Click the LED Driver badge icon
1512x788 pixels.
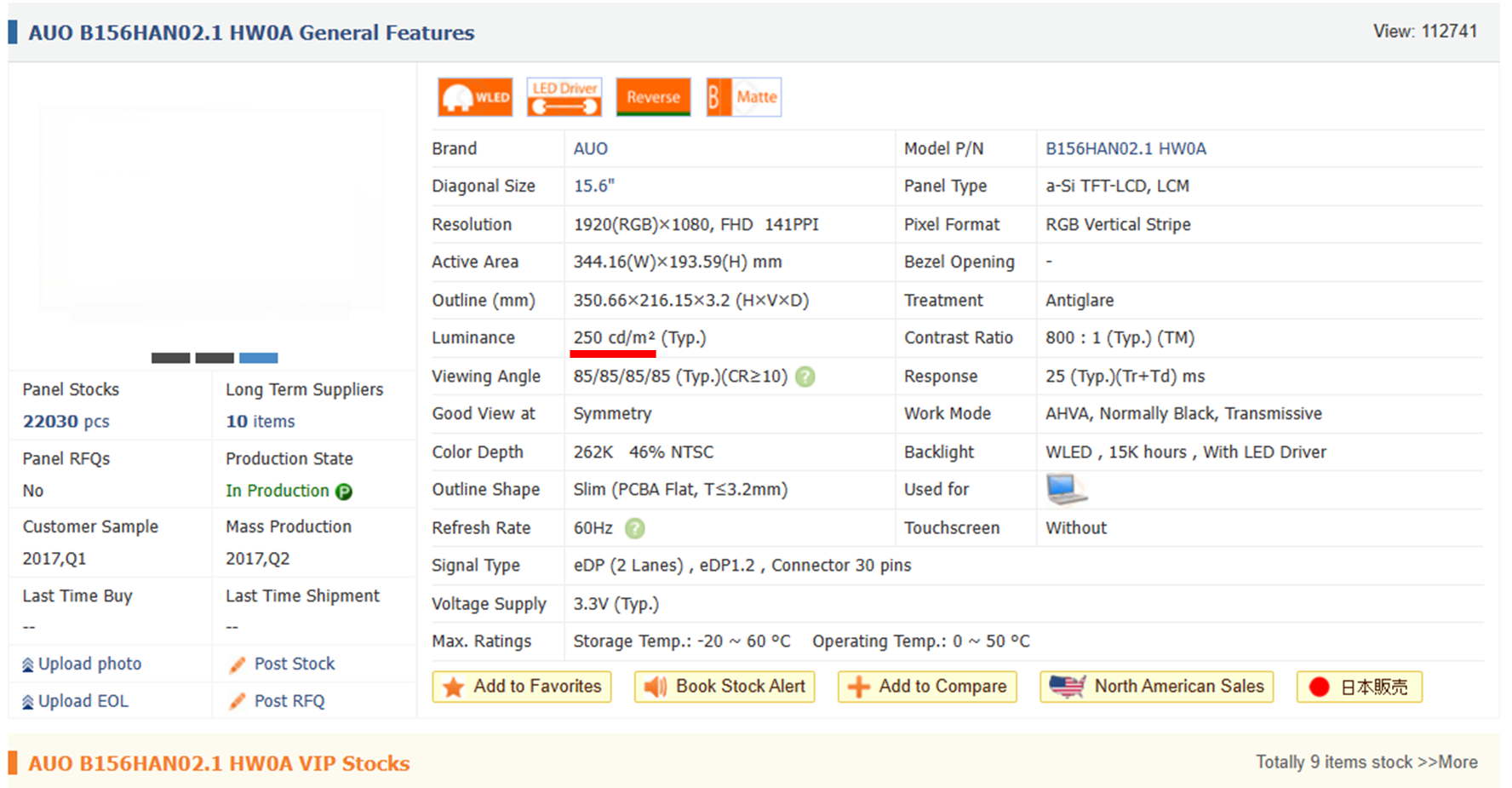pos(564,97)
